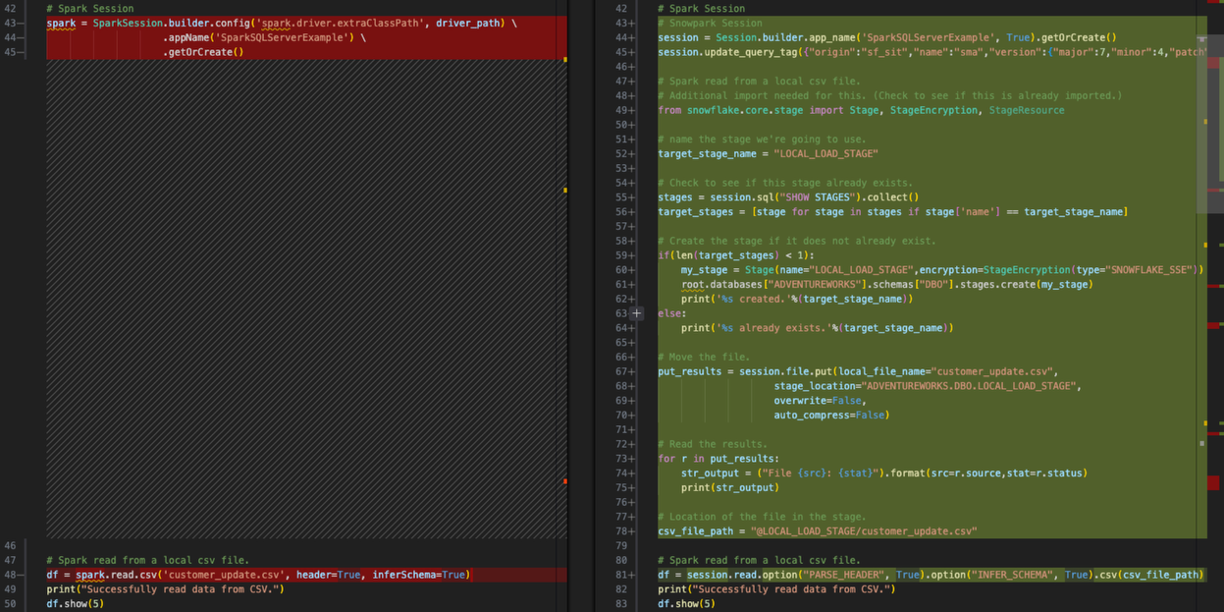Image resolution: width=1224 pixels, height=612 pixels.
Task: Click the "print('%s created.'" line
Action: tap(797, 299)
